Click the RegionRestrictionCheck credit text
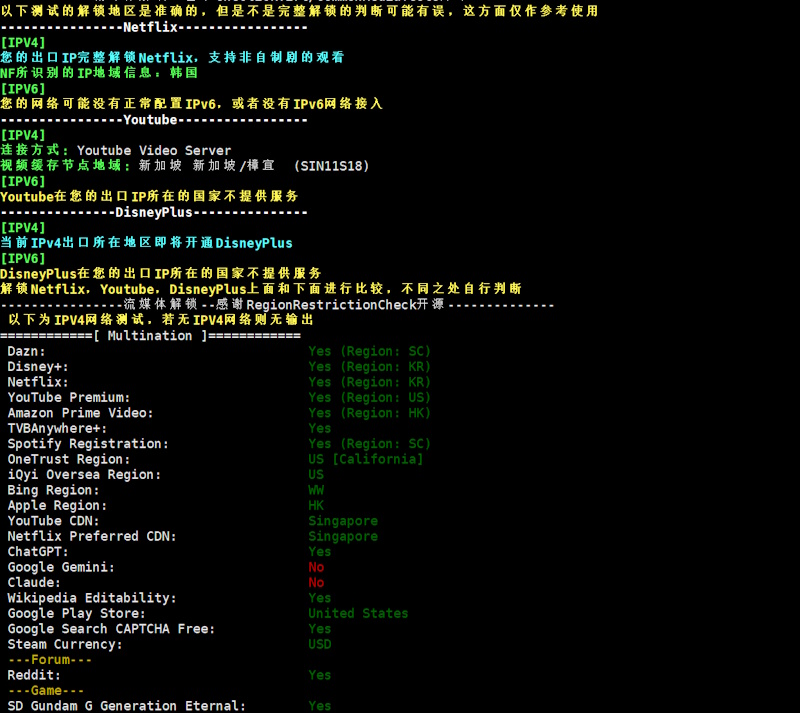Viewport: 800px width, 713px height. (x=330, y=305)
